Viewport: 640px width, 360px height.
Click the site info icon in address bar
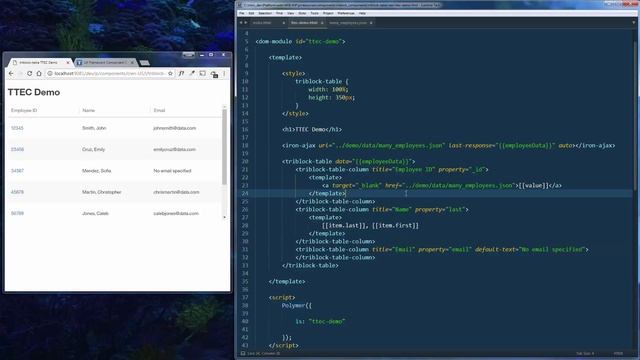coord(50,73)
